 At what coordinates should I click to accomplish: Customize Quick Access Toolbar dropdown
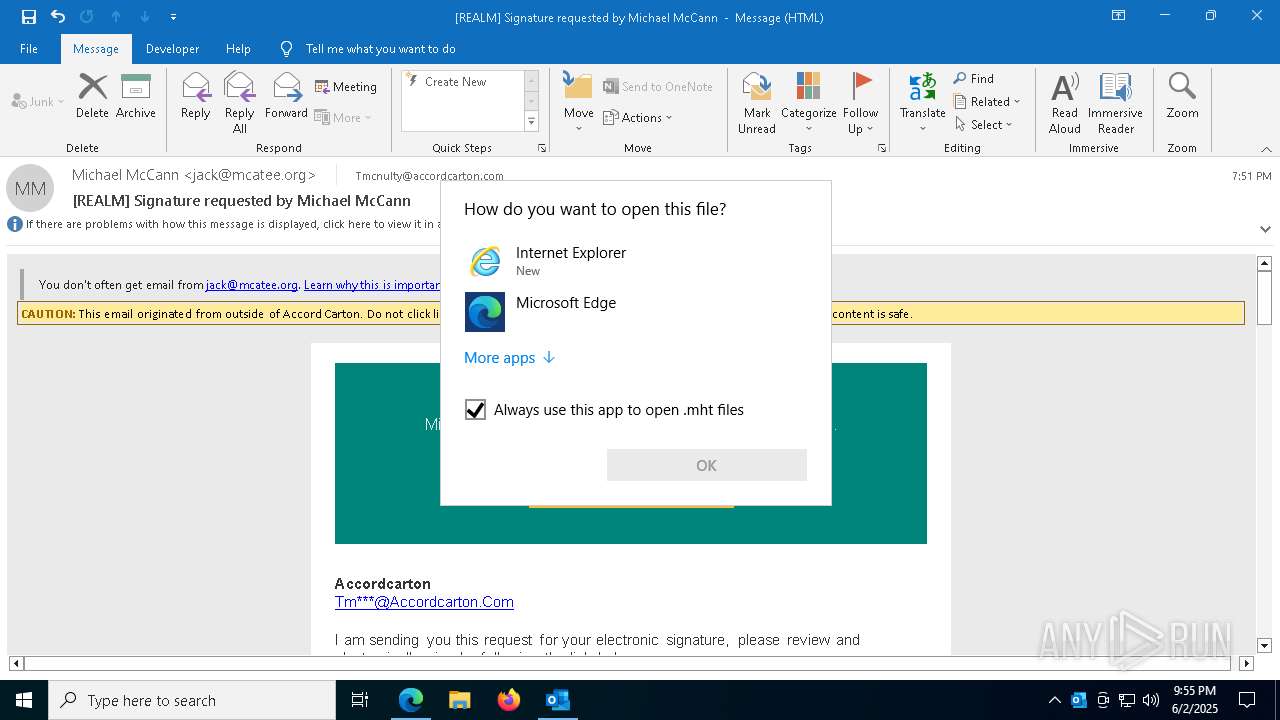174,17
